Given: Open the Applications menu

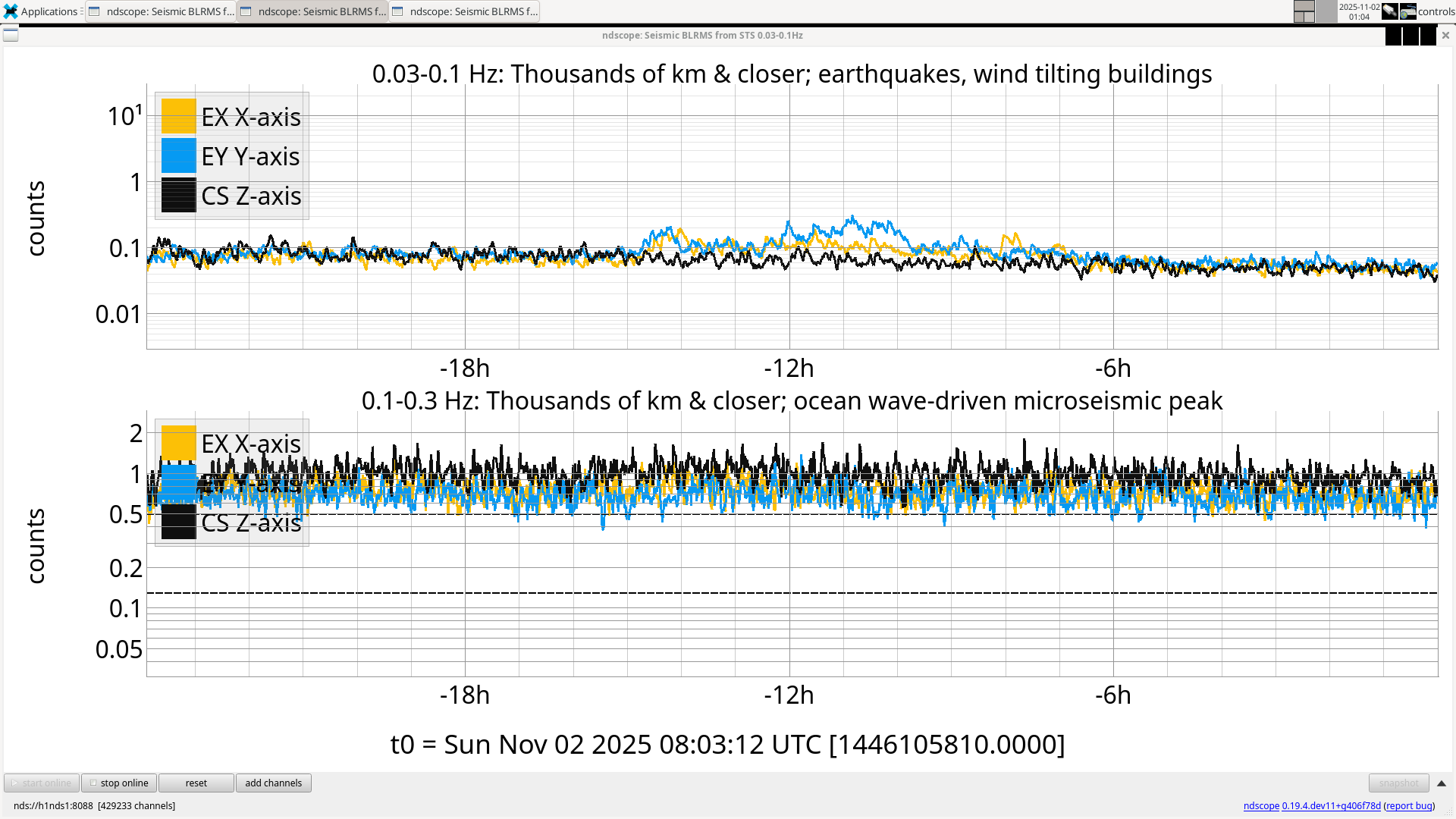Looking at the screenshot, I should 42,11.
